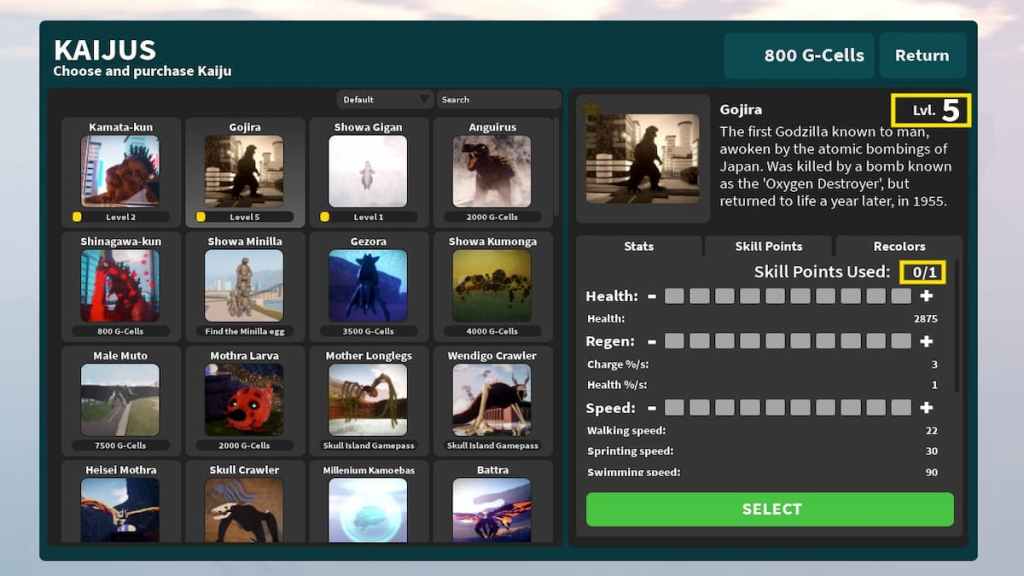The height and width of the screenshot is (576, 1024).
Task: Click the Search input field
Action: (x=497, y=100)
